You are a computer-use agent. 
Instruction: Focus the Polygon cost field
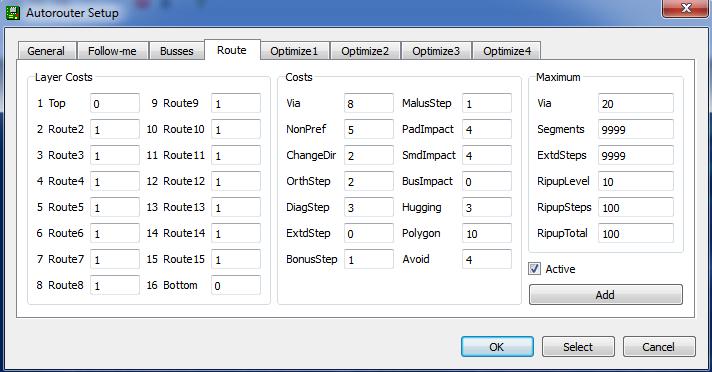click(487, 233)
